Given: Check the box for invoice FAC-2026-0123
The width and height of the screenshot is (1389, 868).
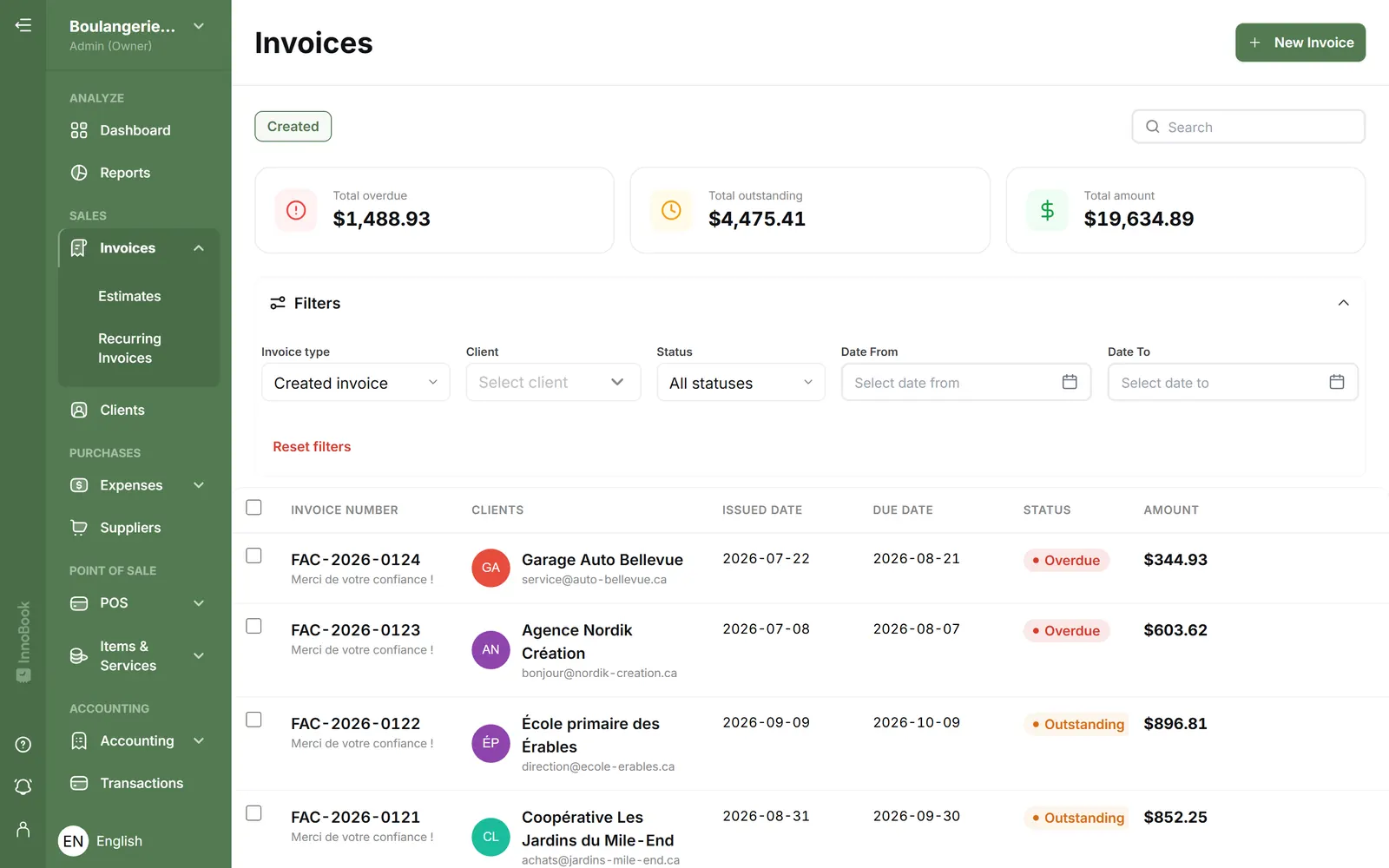Looking at the screenshot, I should (x=253, y=626).
